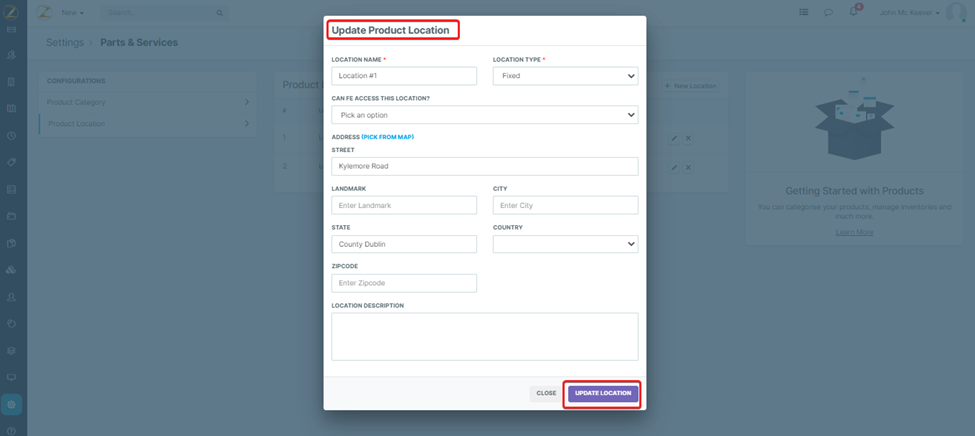
Task: Click the Close button in dialog
Action: pyautogui.click(x=546, y=393)
